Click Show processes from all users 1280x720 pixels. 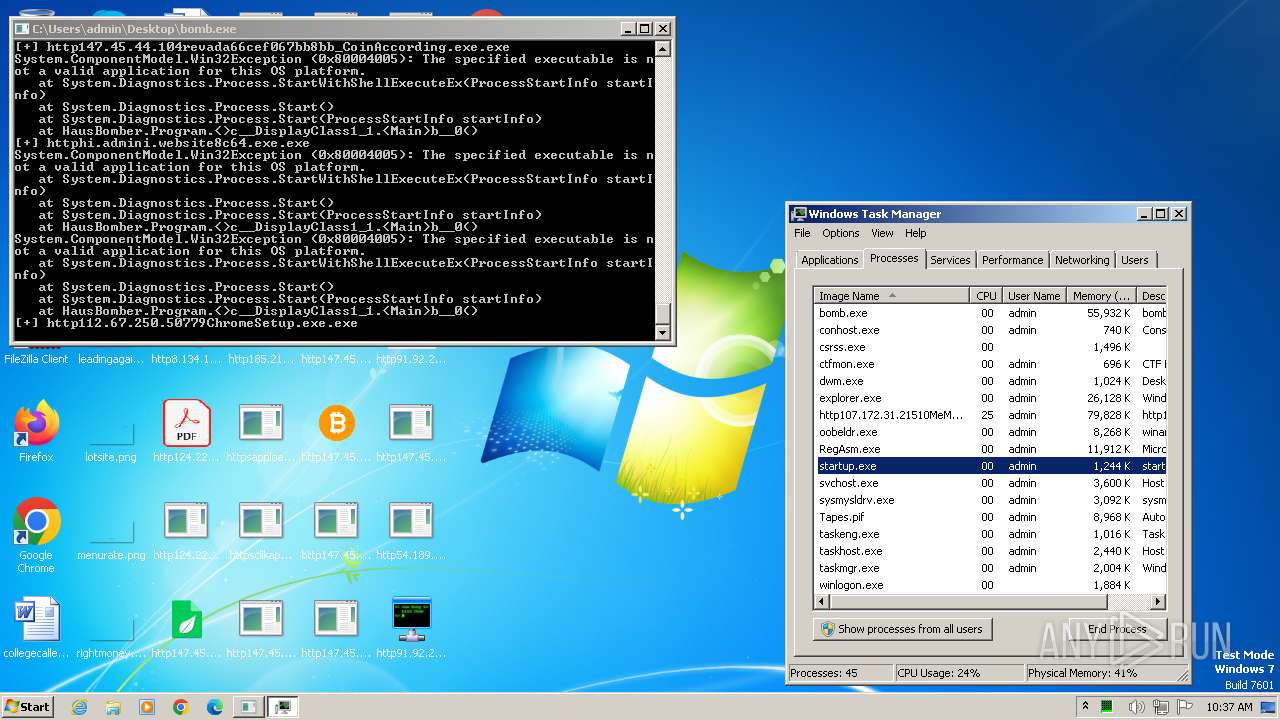(903, 629)
